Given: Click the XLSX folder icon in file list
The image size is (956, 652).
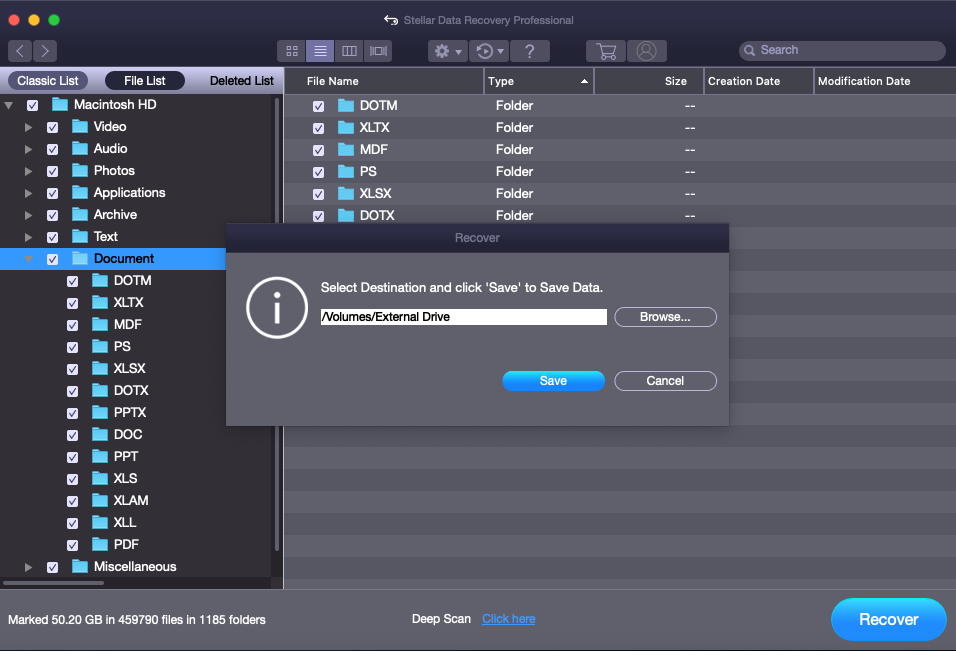Looking at the screenshot, I should [x=346, y=193].
